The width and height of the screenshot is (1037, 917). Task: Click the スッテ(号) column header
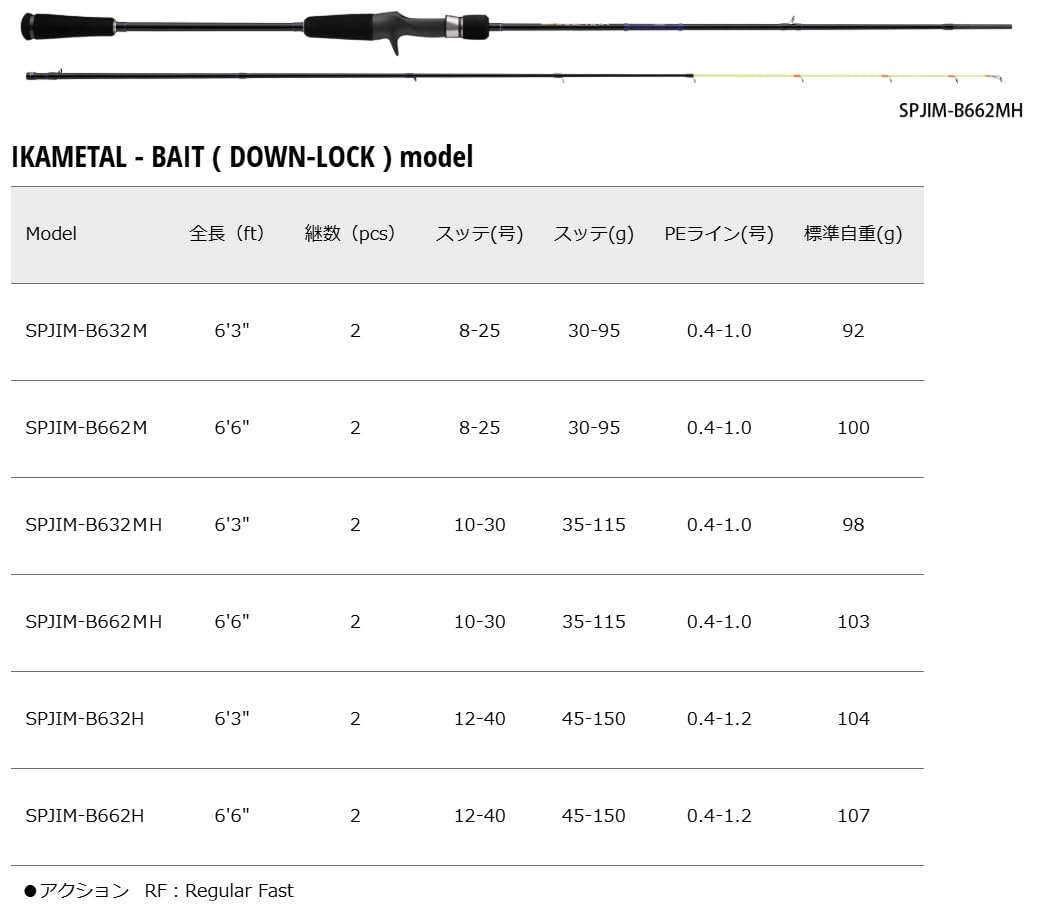(x=479, y=233)
